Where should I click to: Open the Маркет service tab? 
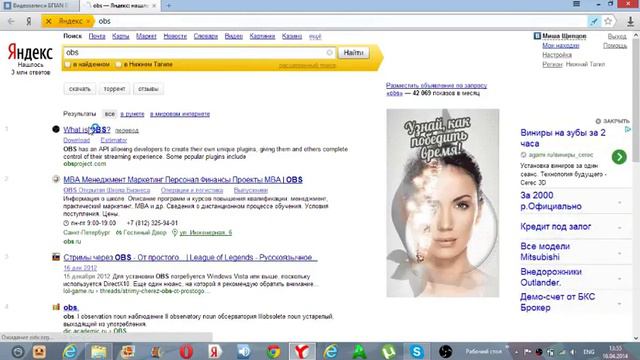point(146,36)
